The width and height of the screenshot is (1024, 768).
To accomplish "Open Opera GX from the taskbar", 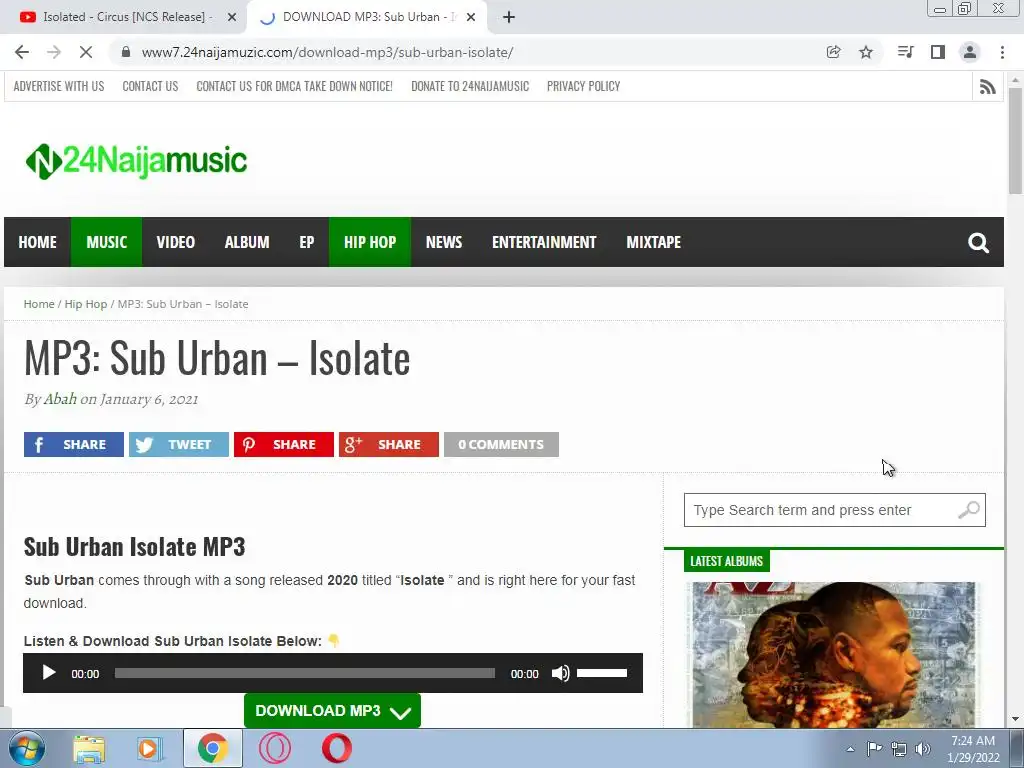I will (x=275, y=748).
